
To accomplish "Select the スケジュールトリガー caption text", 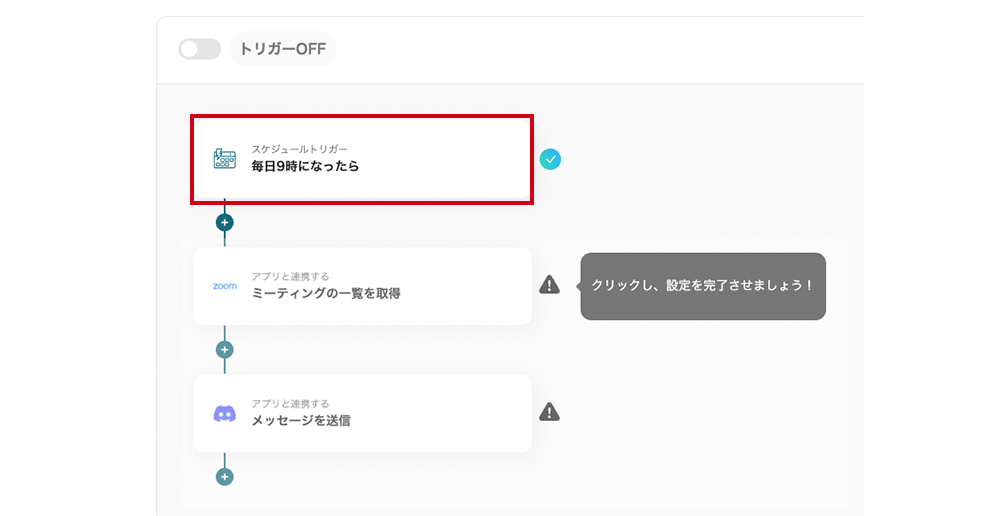I will 300,149.
